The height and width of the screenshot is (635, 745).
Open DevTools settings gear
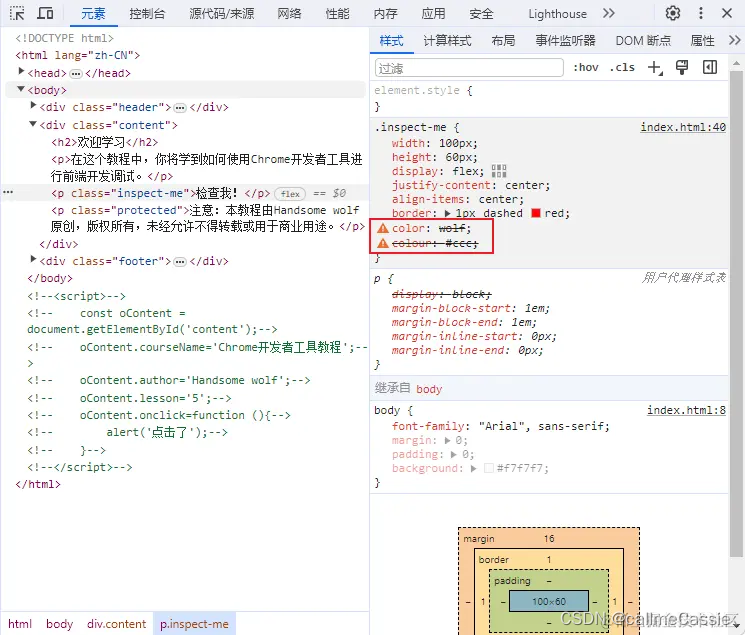coord(672,13)
